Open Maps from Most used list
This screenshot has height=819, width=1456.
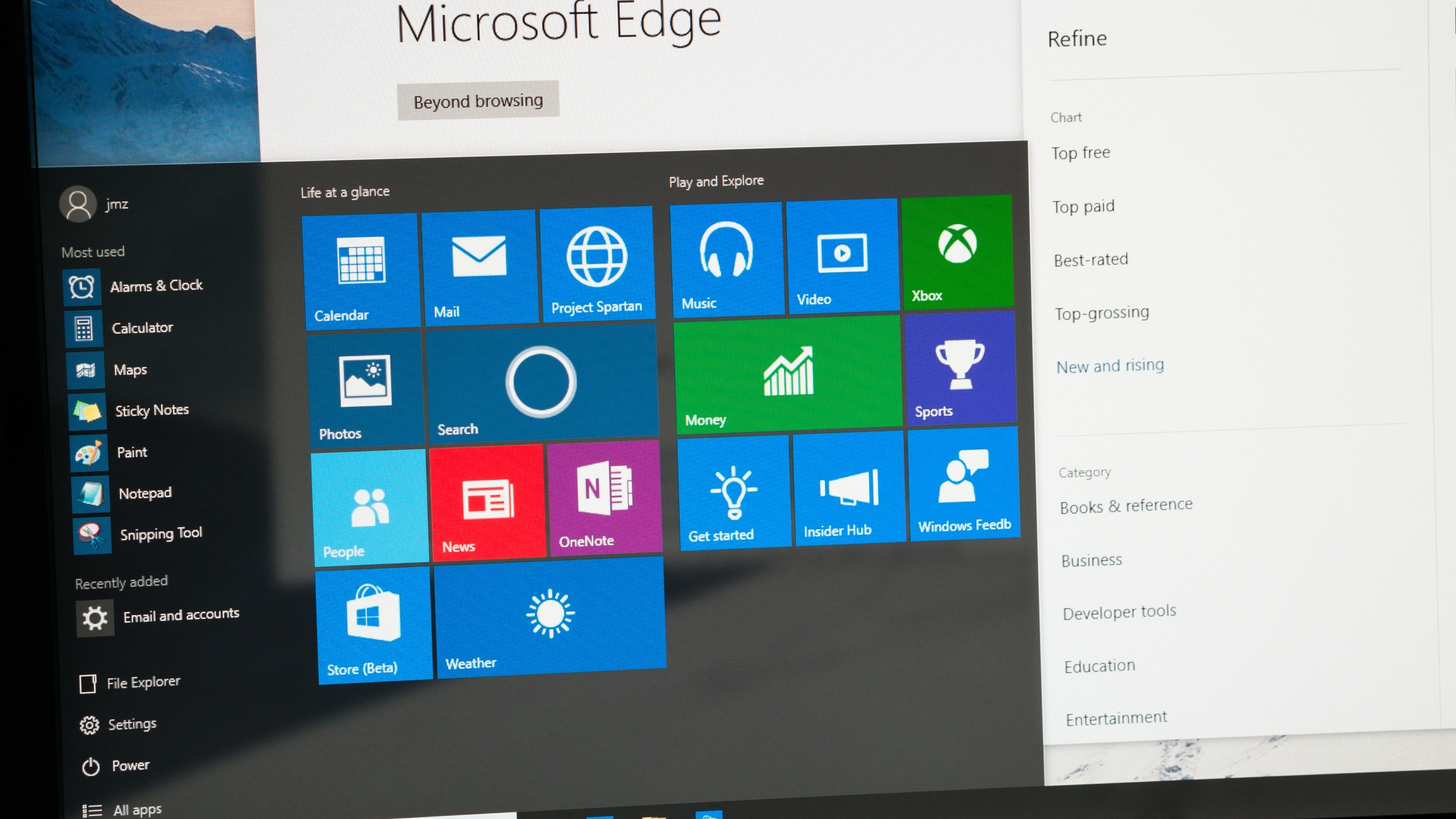tap(108, 370)
